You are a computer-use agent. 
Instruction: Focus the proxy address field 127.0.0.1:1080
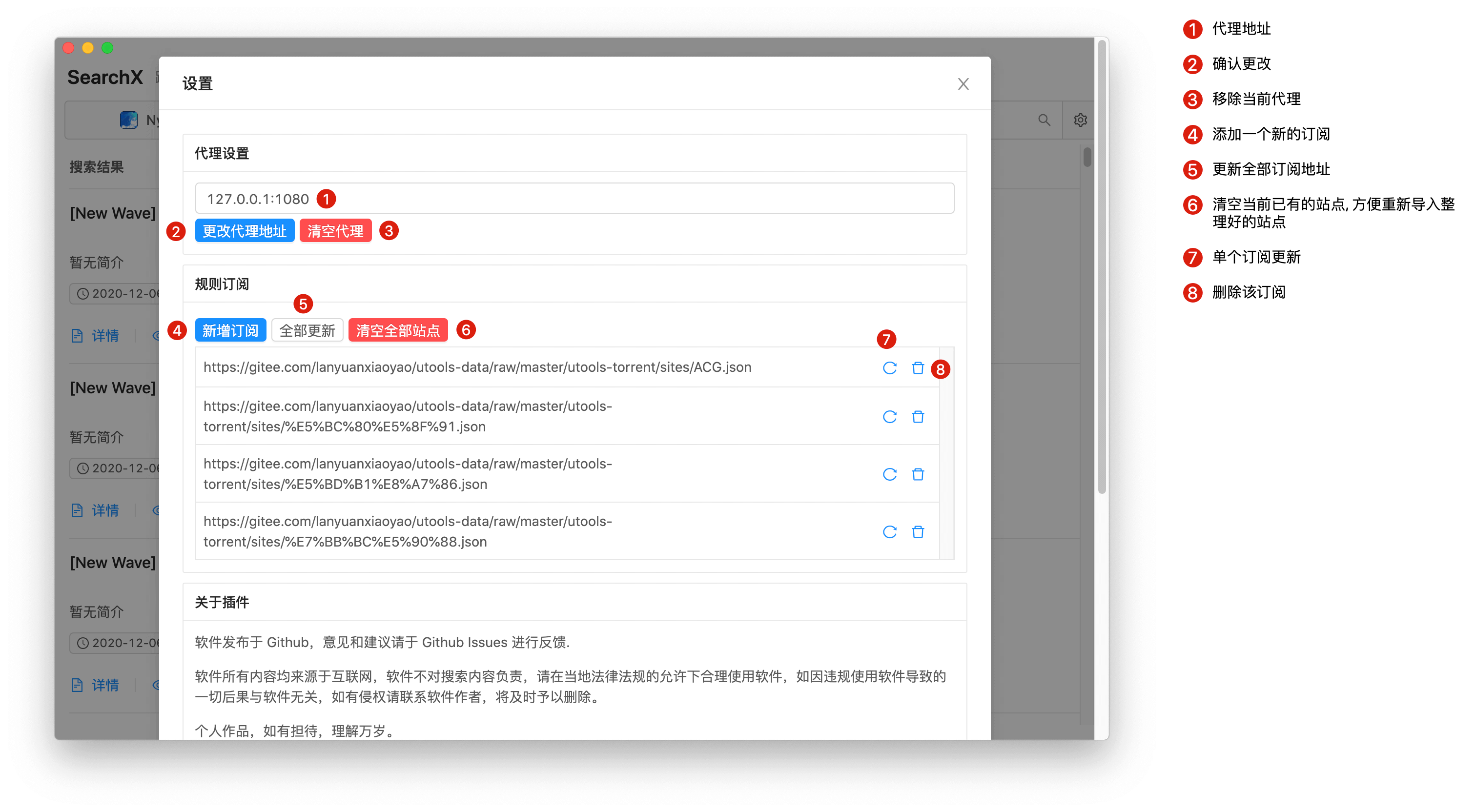[574, 199]
